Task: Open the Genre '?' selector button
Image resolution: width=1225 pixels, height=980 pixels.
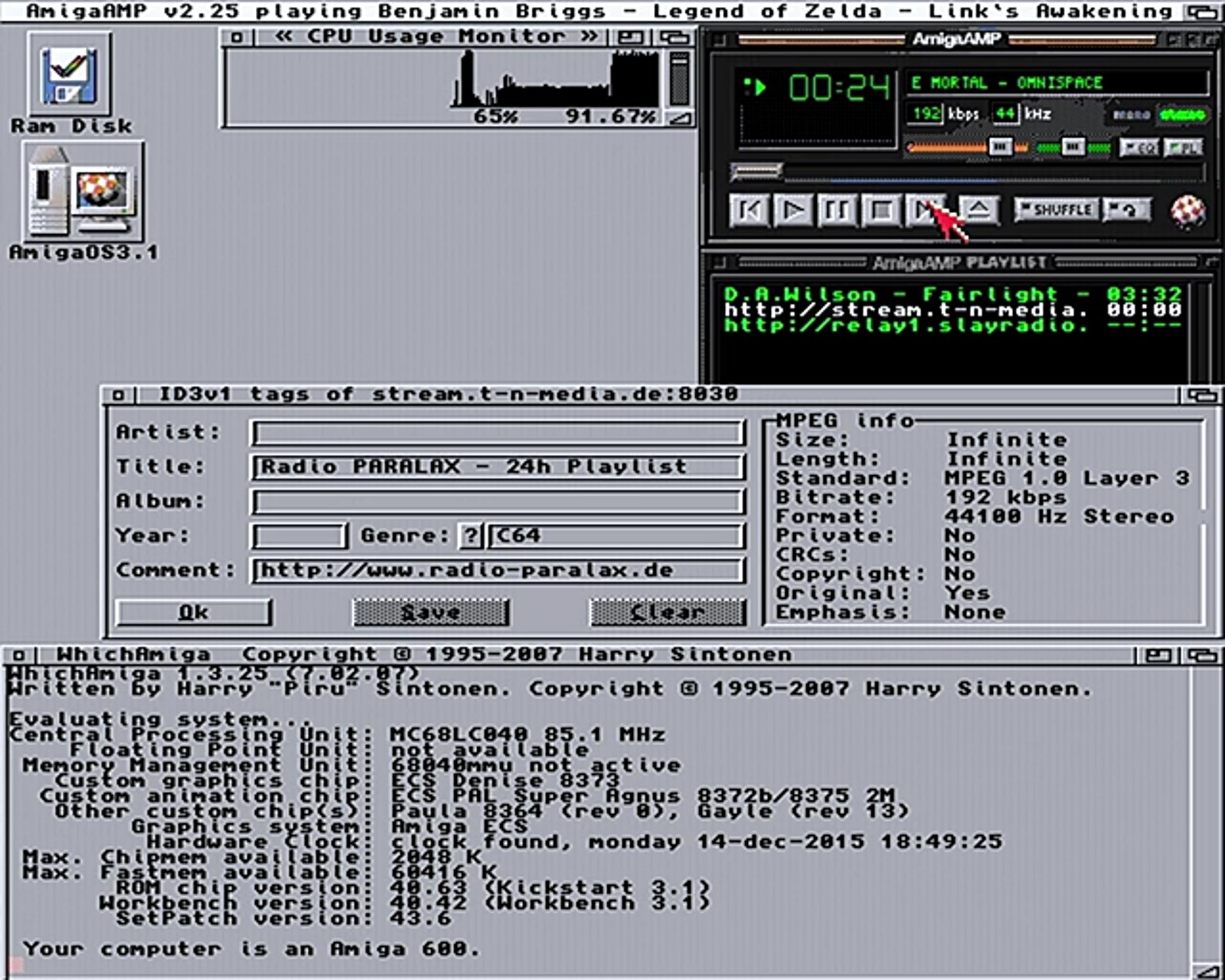Action: (x=471, y=536)
